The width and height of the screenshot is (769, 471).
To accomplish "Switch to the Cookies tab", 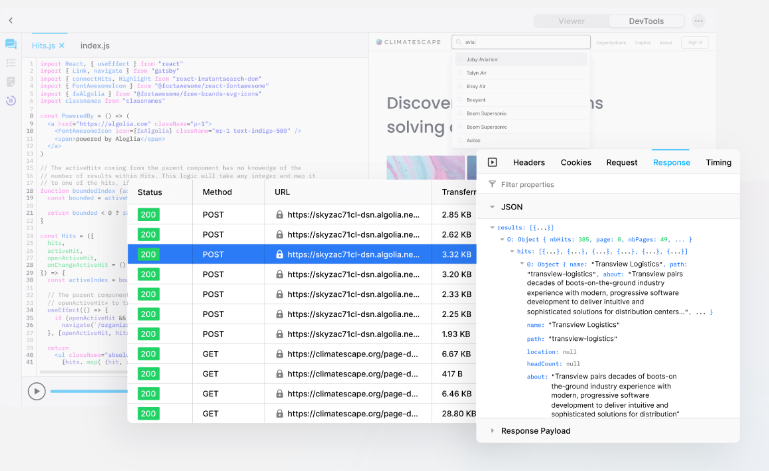I will [x=576, y=162].
